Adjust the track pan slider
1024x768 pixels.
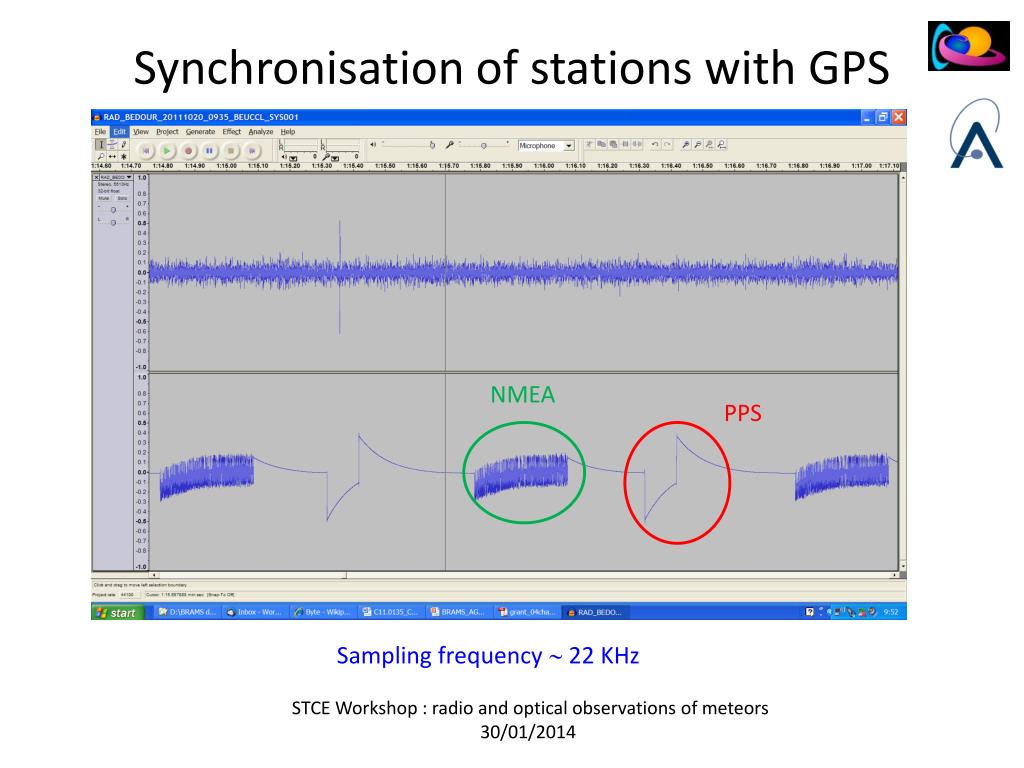113,223
